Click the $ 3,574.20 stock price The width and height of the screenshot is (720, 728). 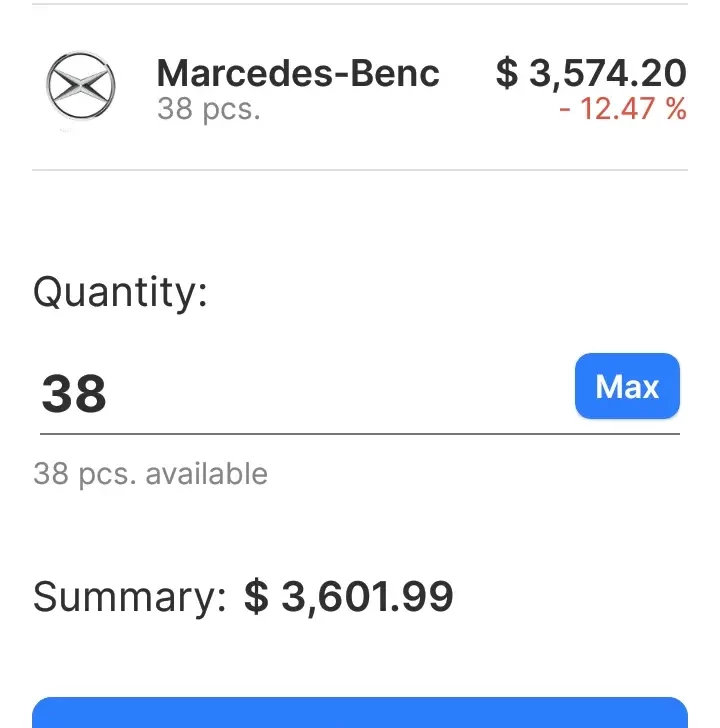point(591,73)
